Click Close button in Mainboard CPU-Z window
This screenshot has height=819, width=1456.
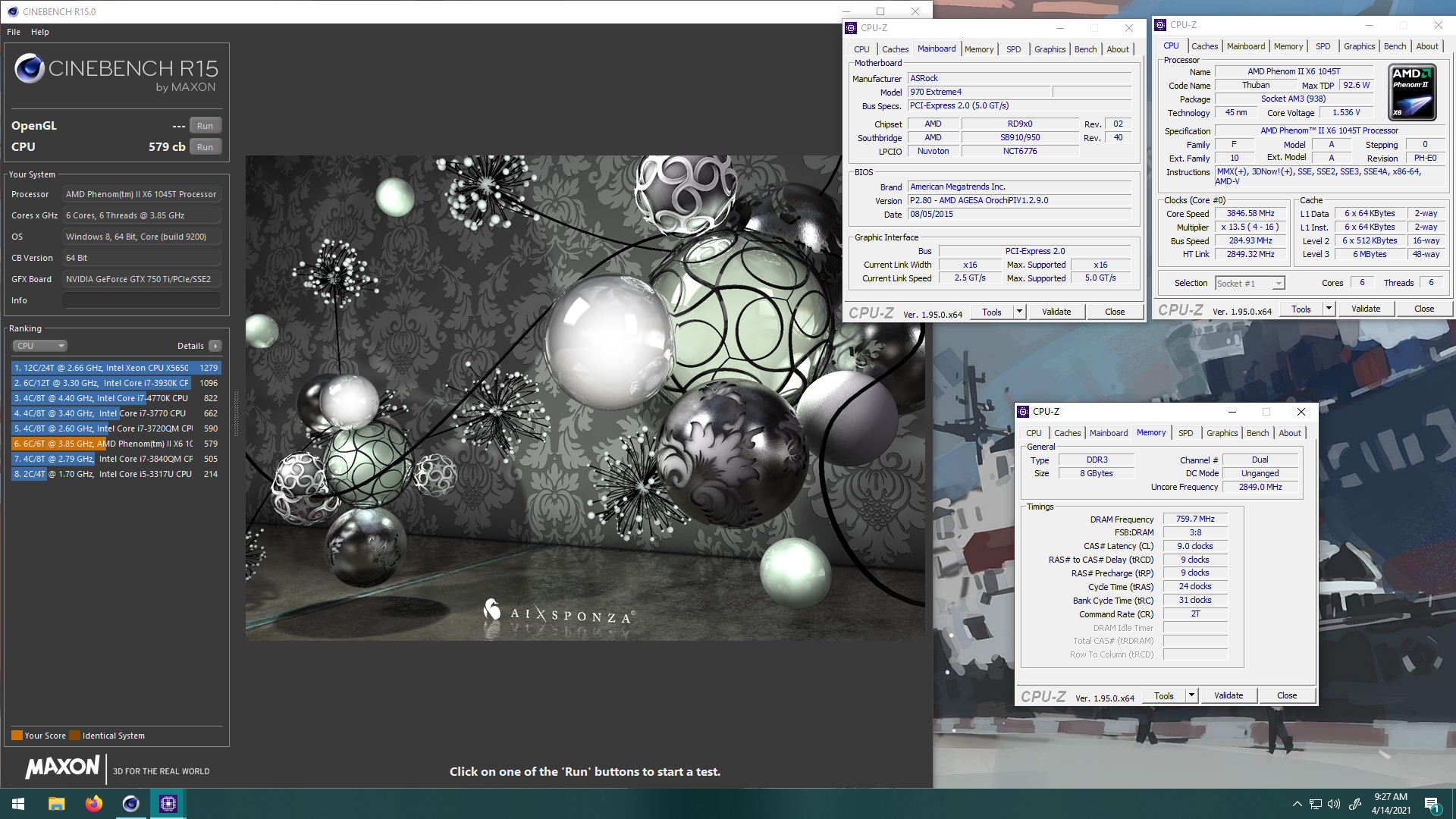(1115, 312)
